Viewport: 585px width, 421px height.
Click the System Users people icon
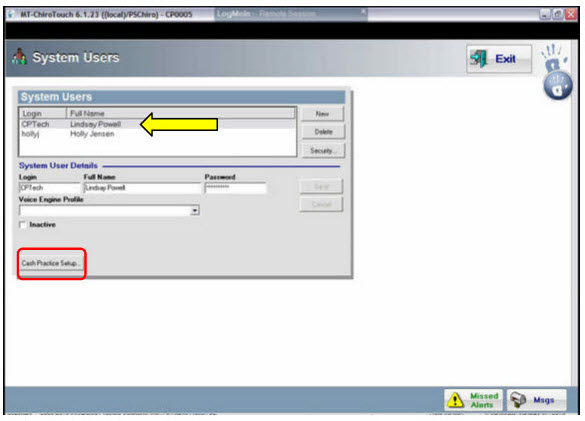click(19, 57)
